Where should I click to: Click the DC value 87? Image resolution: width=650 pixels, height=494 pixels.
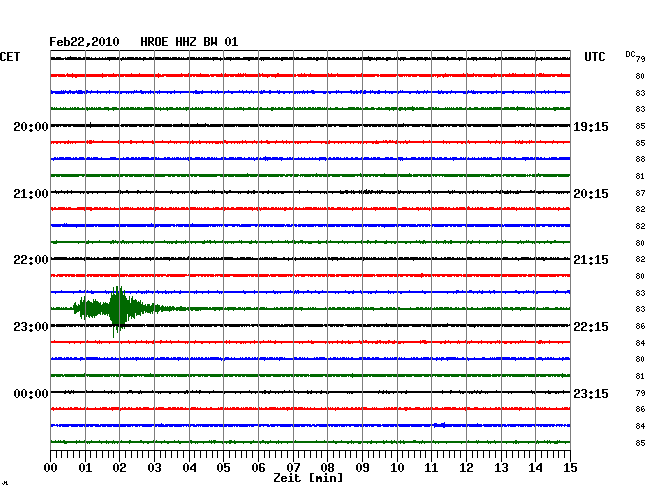pyautogui.click(x=640, y=193)
